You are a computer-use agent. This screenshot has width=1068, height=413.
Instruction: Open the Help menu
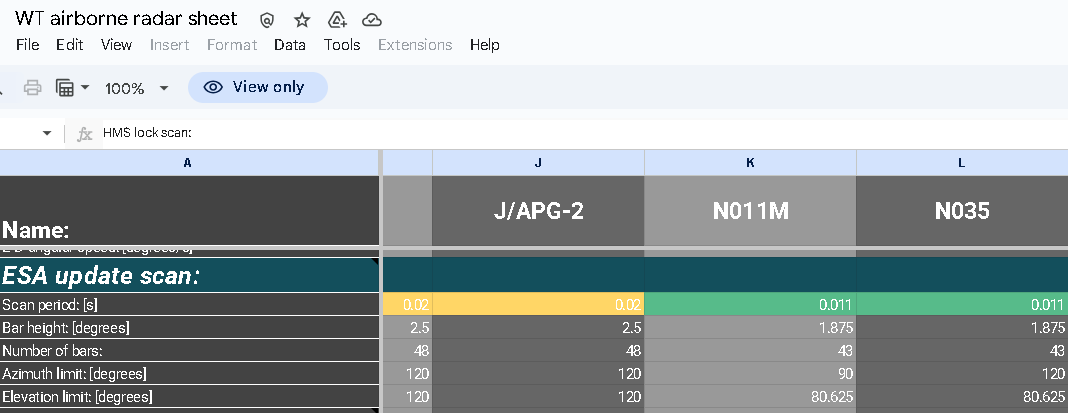484,45
